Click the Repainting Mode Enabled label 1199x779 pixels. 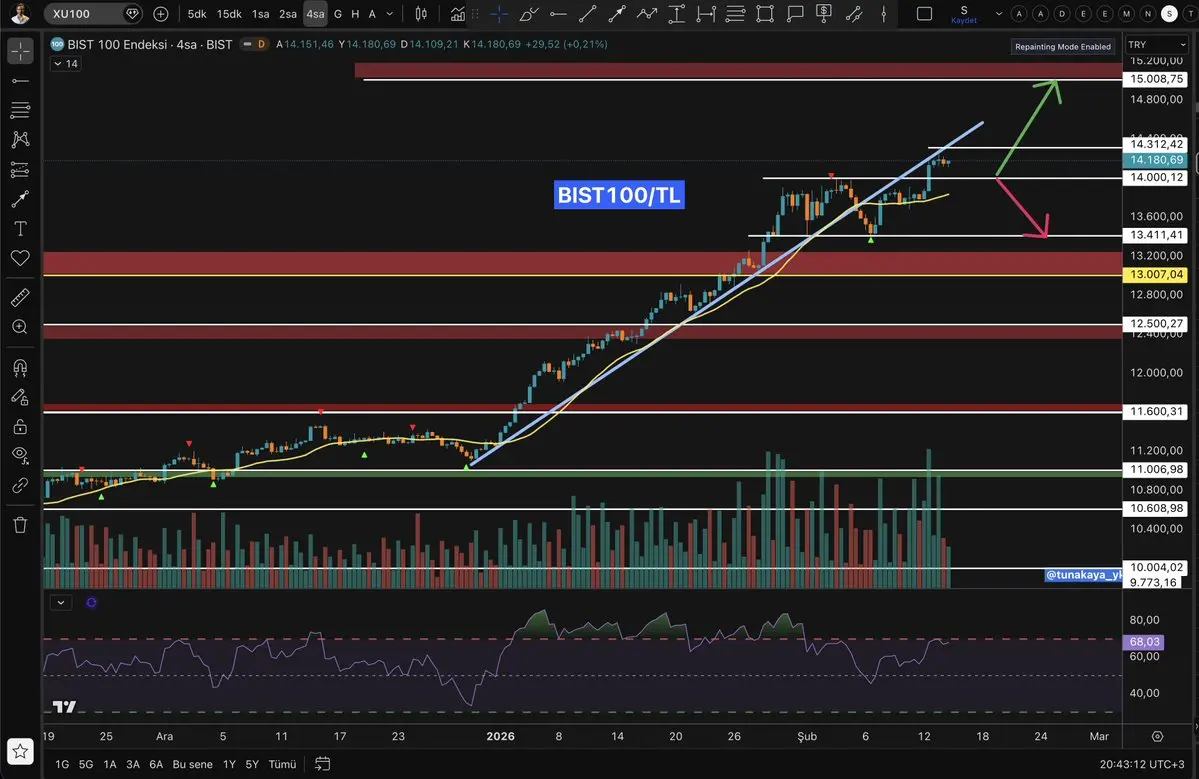(1063, 47)
